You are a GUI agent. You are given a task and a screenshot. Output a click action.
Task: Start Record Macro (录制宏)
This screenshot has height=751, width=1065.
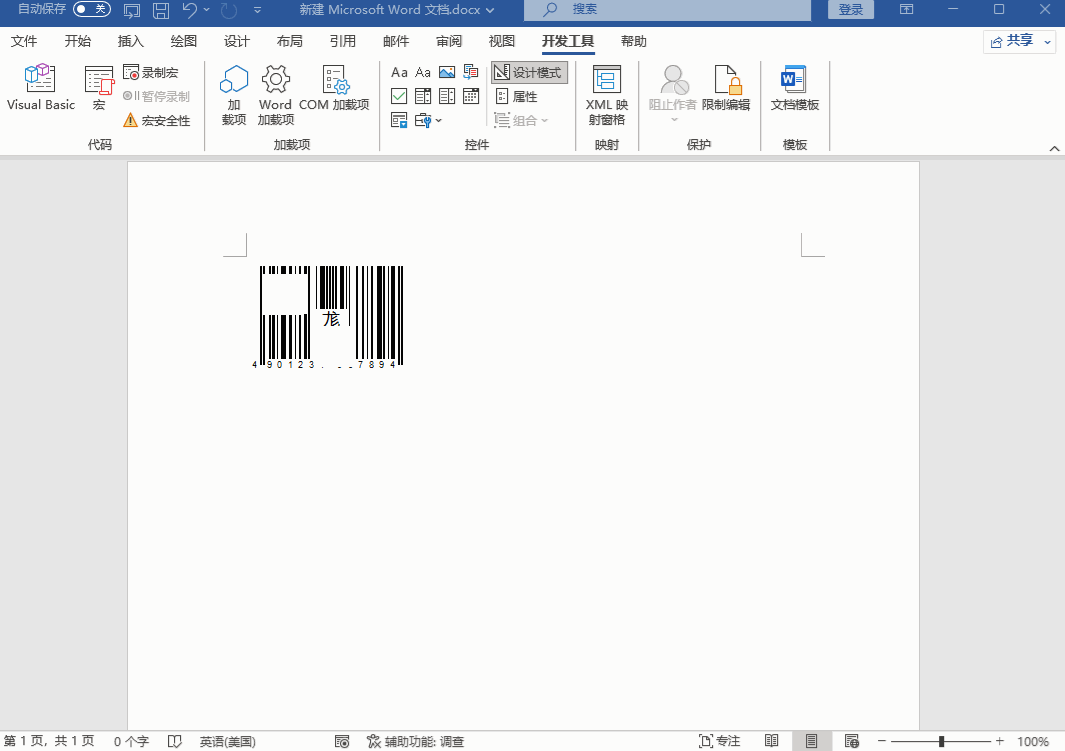point(151,72)
